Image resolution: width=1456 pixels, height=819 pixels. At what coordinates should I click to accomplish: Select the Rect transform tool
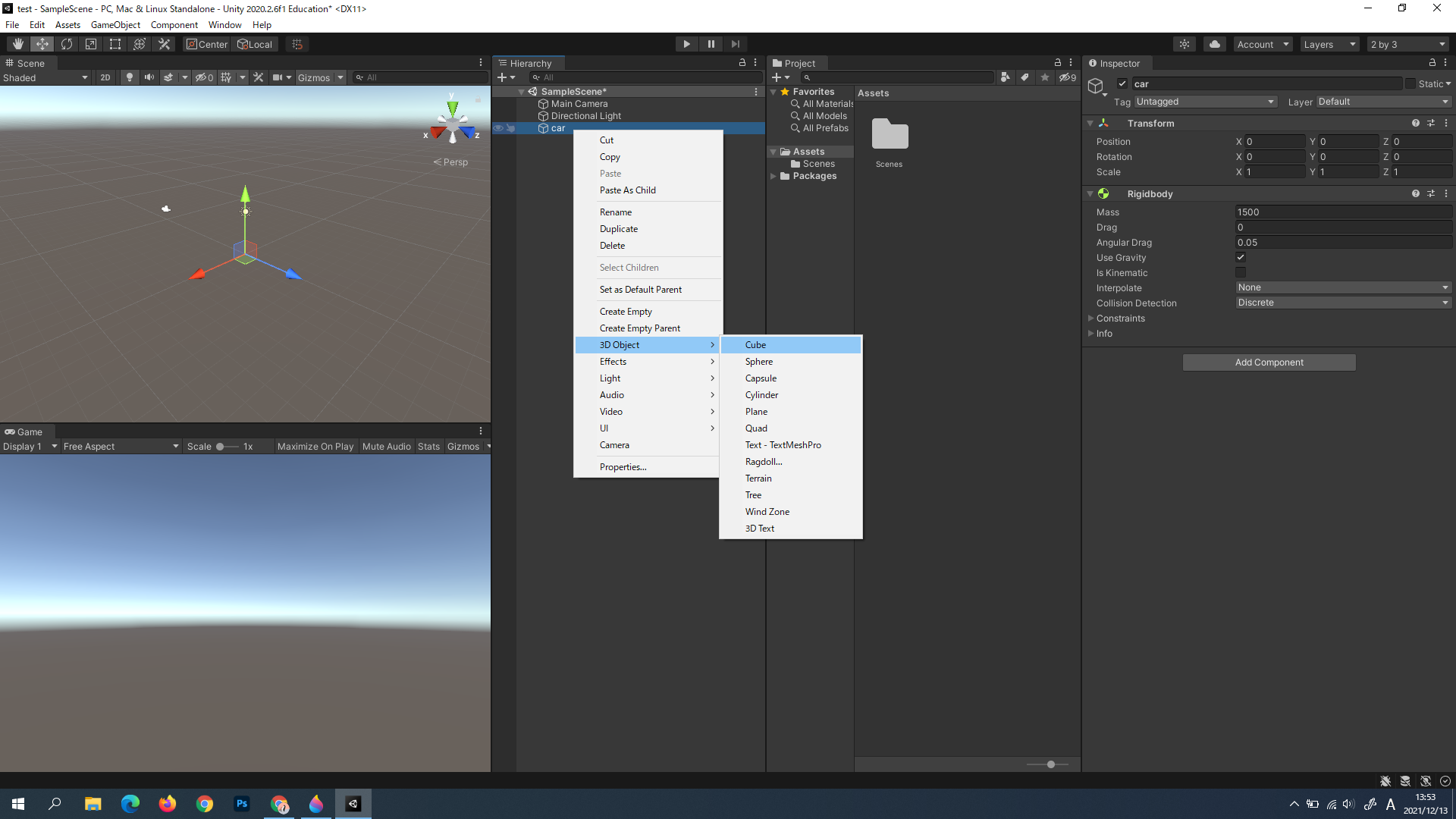[115, 44]
